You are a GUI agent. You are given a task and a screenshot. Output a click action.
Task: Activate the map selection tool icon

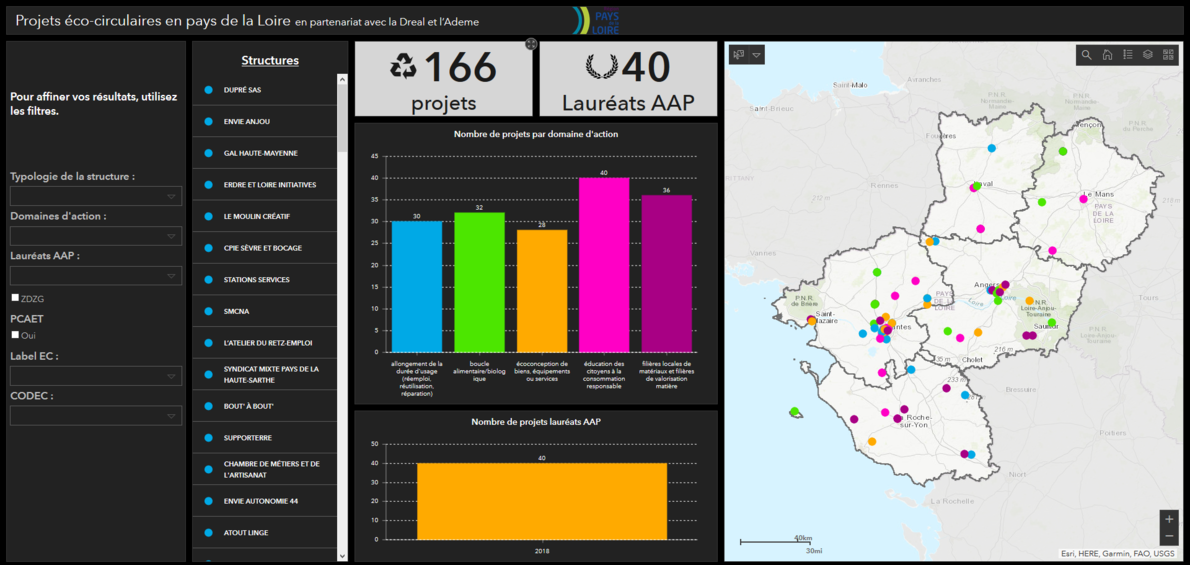pos(738,54)
